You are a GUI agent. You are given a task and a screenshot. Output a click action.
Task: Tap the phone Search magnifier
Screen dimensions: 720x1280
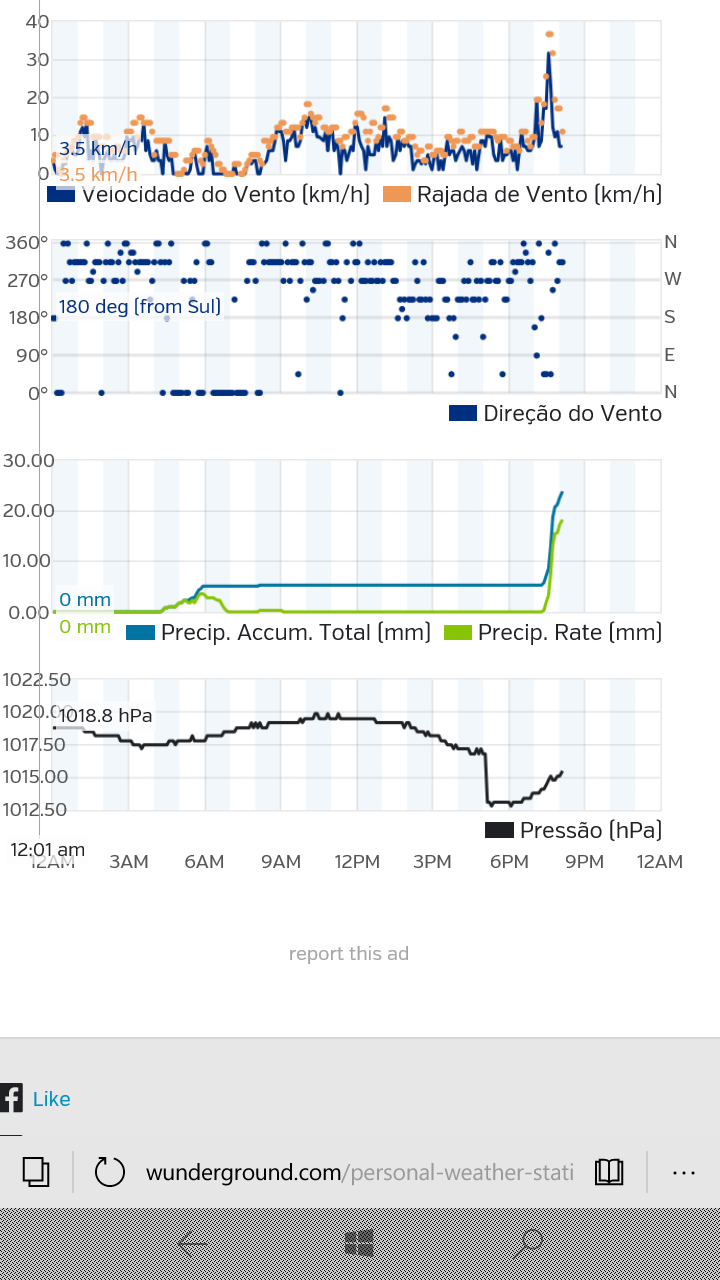point(527,1244)
